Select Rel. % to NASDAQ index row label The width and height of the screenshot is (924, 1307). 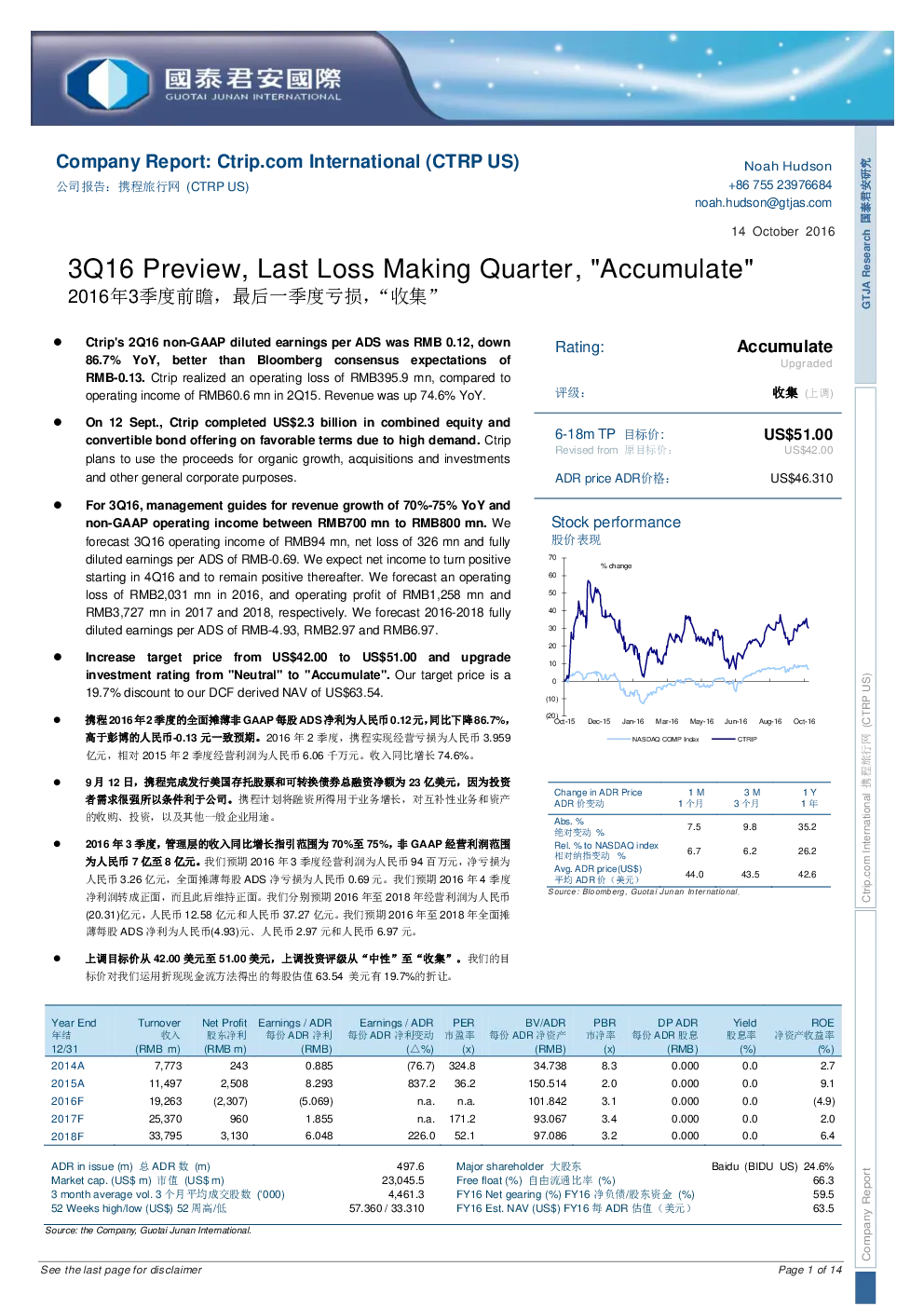[605, 845]
